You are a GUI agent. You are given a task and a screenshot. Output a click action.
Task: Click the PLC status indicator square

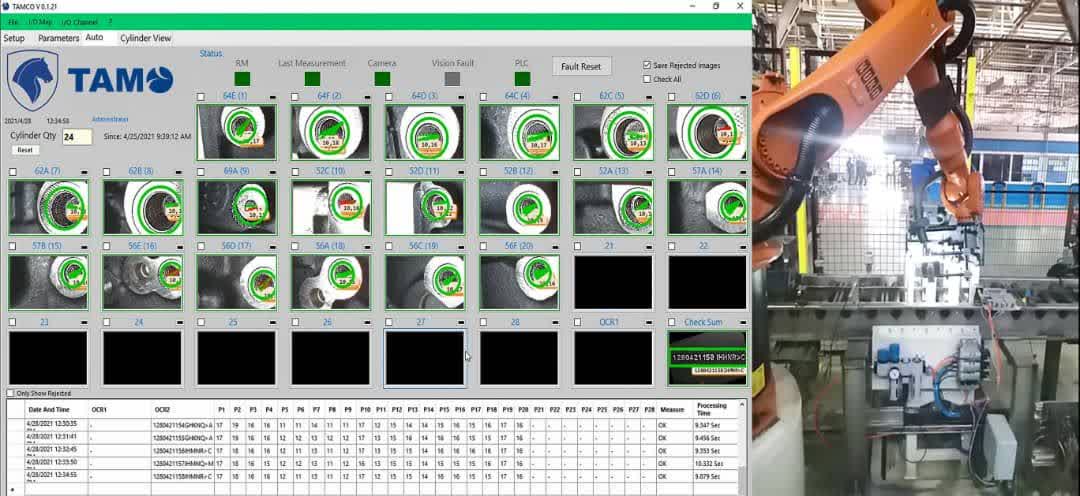tap(521, 78)
